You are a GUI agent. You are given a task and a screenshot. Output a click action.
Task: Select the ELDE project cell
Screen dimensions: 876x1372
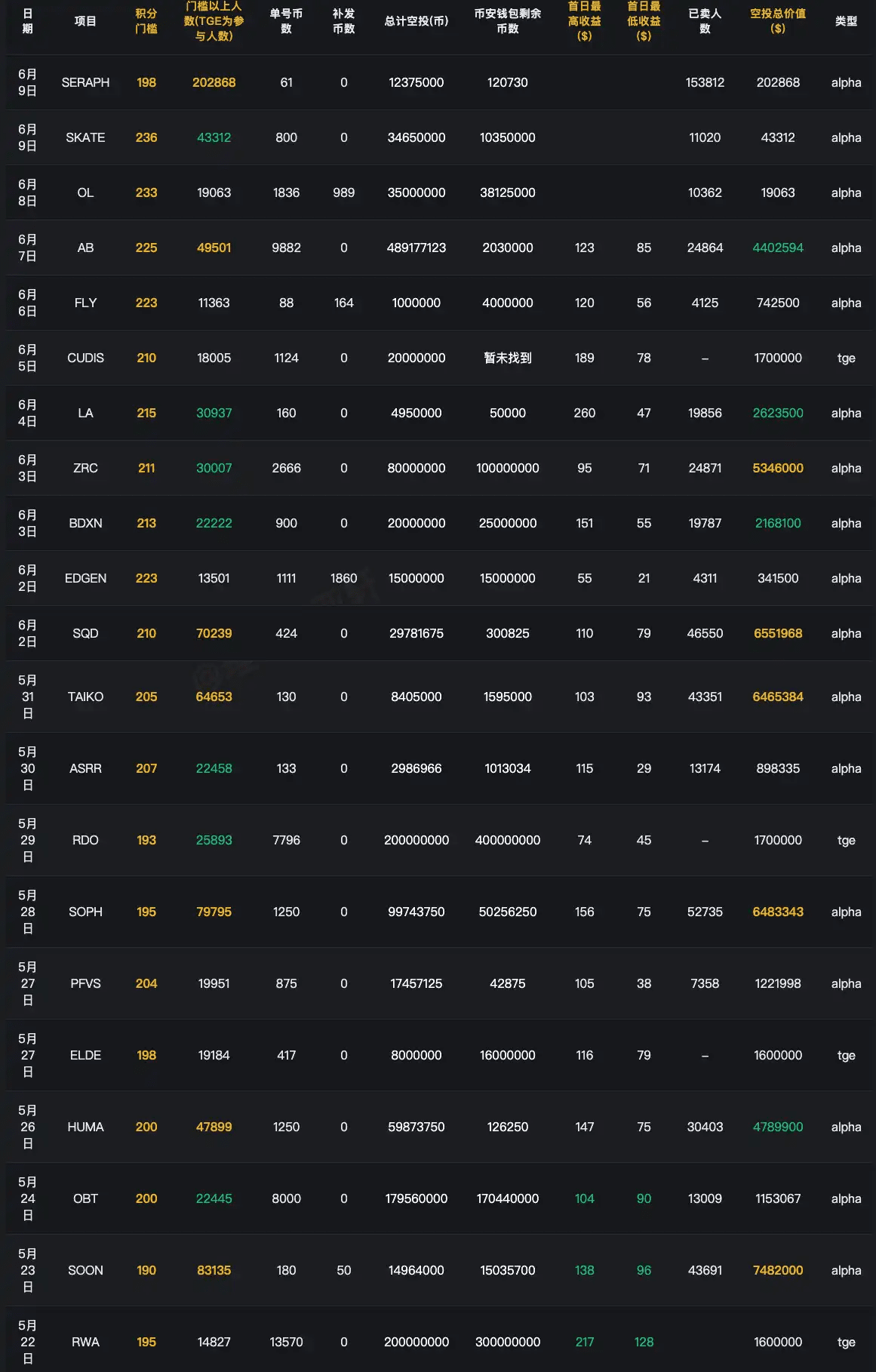coord(85,1055)
